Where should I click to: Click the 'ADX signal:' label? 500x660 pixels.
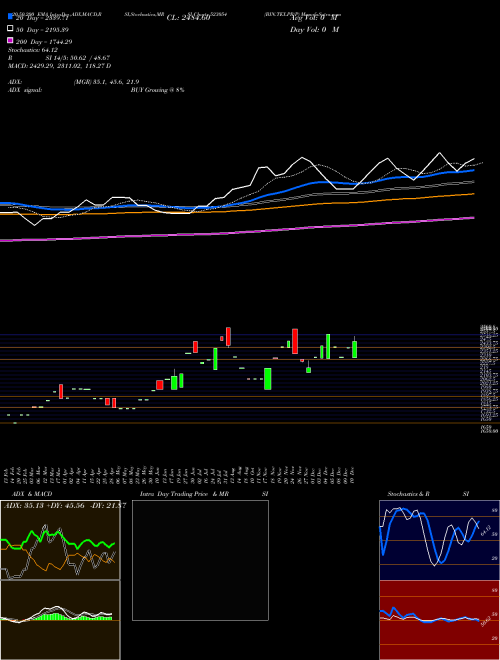tap(25, 90)
